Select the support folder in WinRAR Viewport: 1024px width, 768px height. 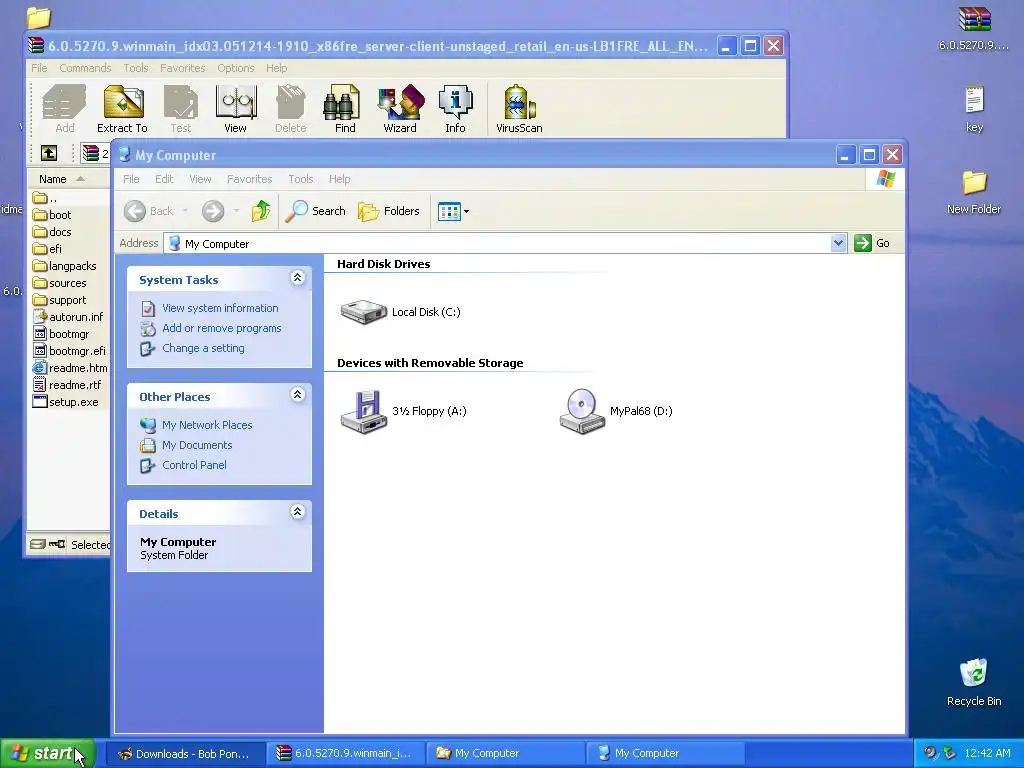point(59,300)
